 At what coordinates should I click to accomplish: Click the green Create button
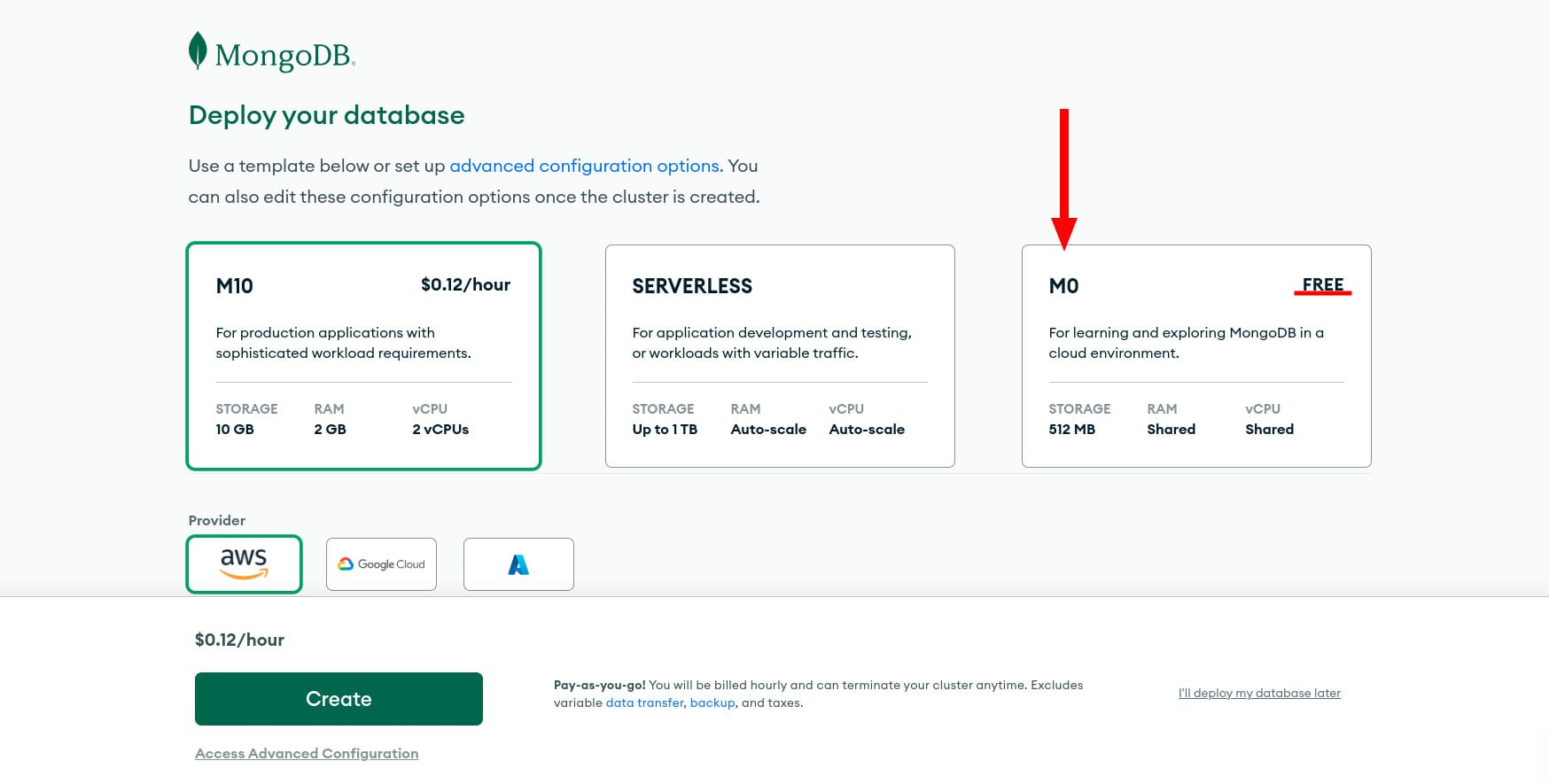click(x=339, y=699)
